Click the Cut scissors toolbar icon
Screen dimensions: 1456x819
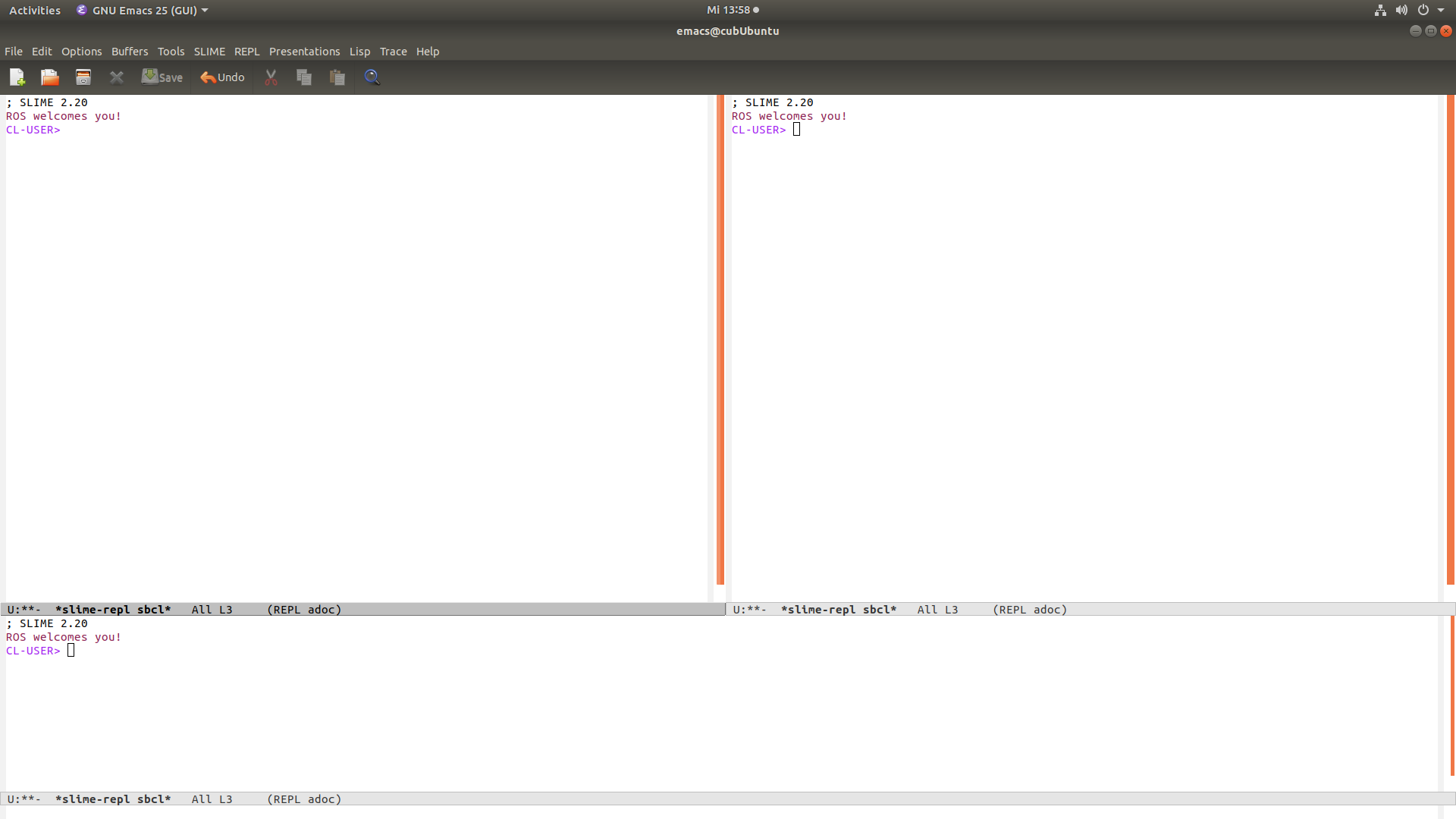(x=271, y=77)
